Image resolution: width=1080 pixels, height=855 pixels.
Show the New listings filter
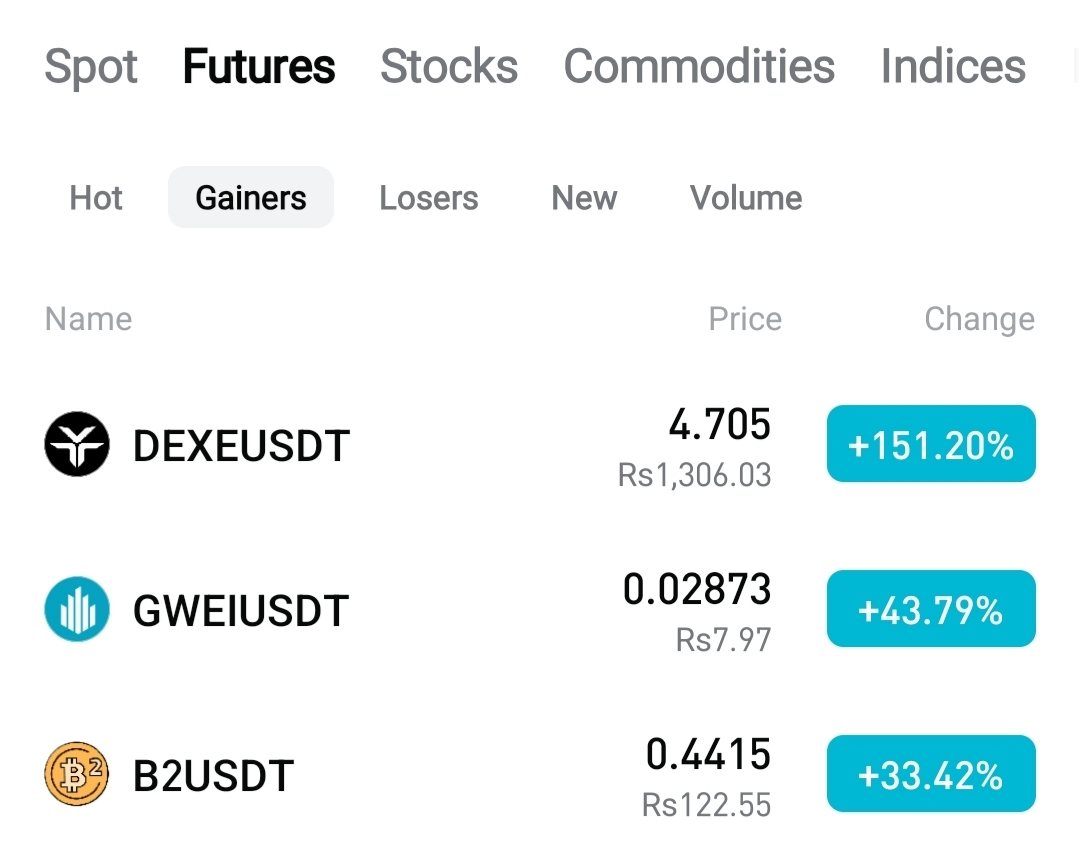coord(584,198)
